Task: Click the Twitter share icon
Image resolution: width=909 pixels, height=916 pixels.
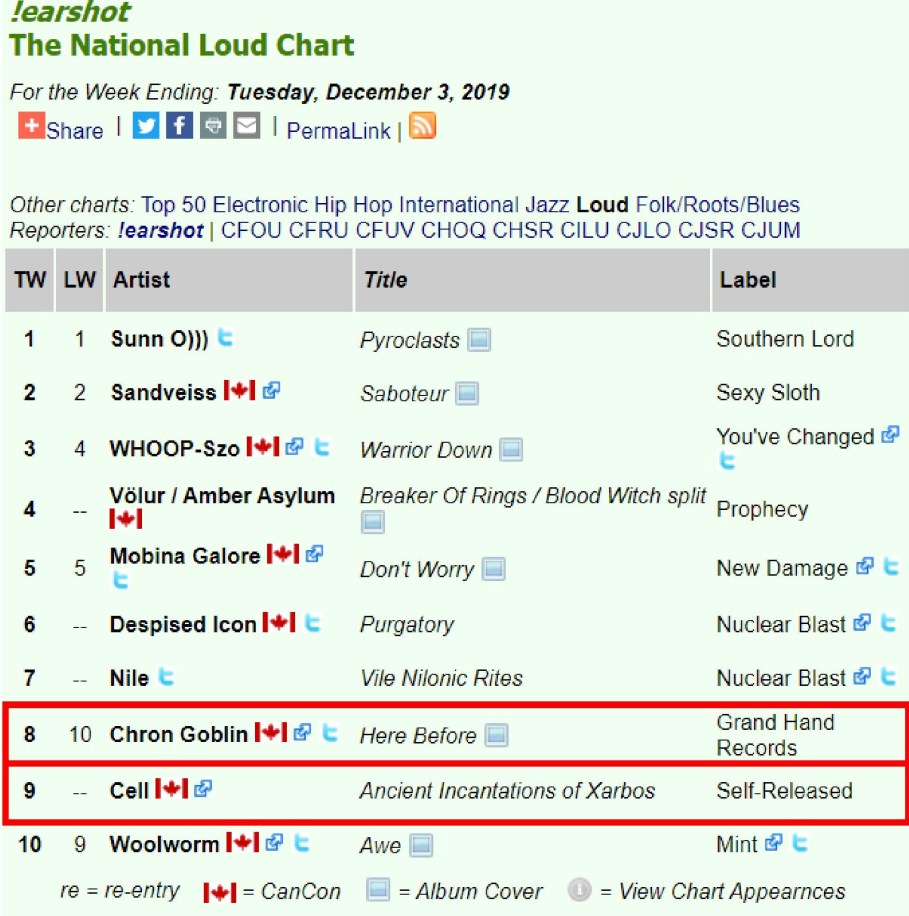Action: pyautogui.click(x=146, y=126)
